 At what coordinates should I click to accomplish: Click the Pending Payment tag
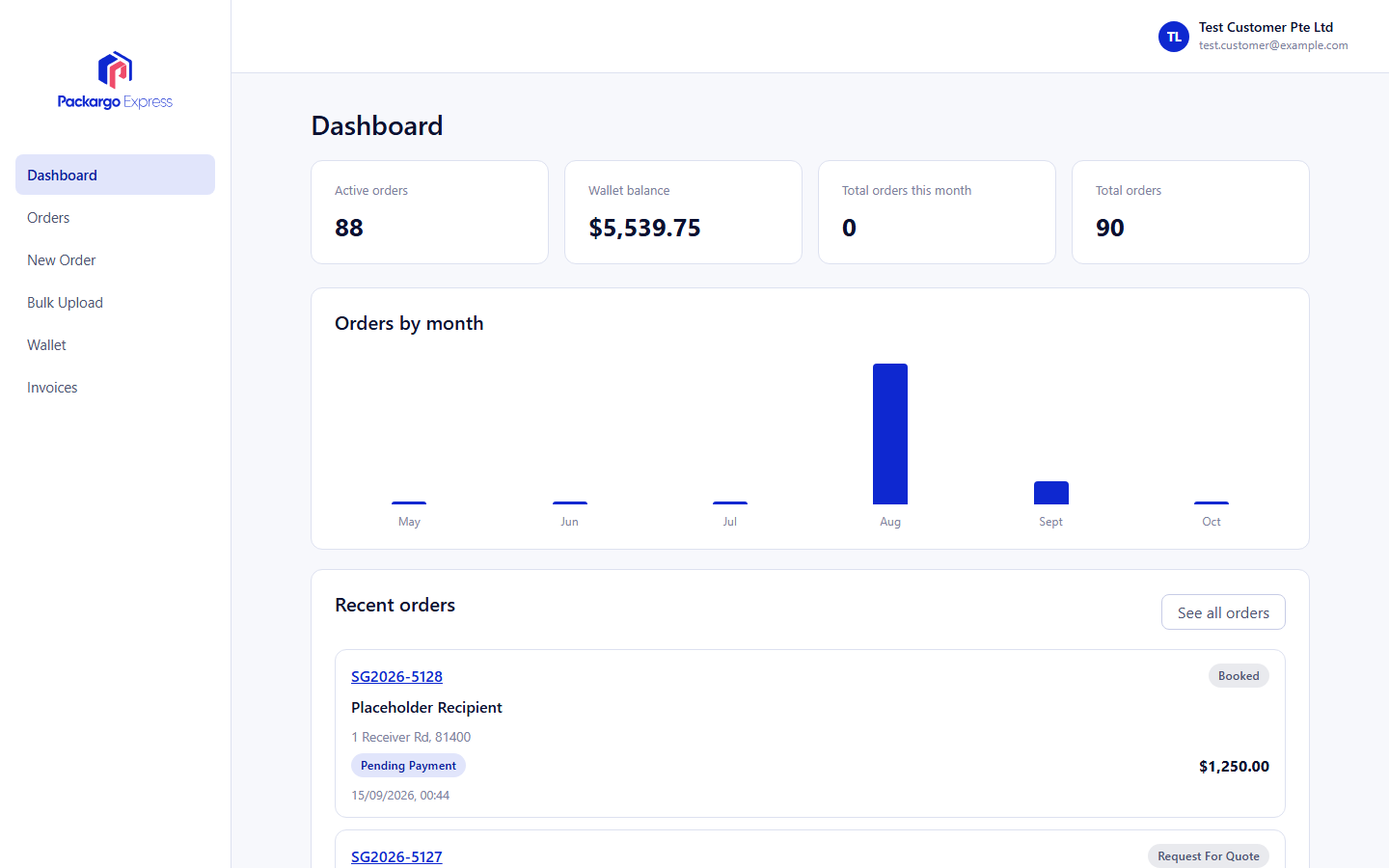coord(408,766)
